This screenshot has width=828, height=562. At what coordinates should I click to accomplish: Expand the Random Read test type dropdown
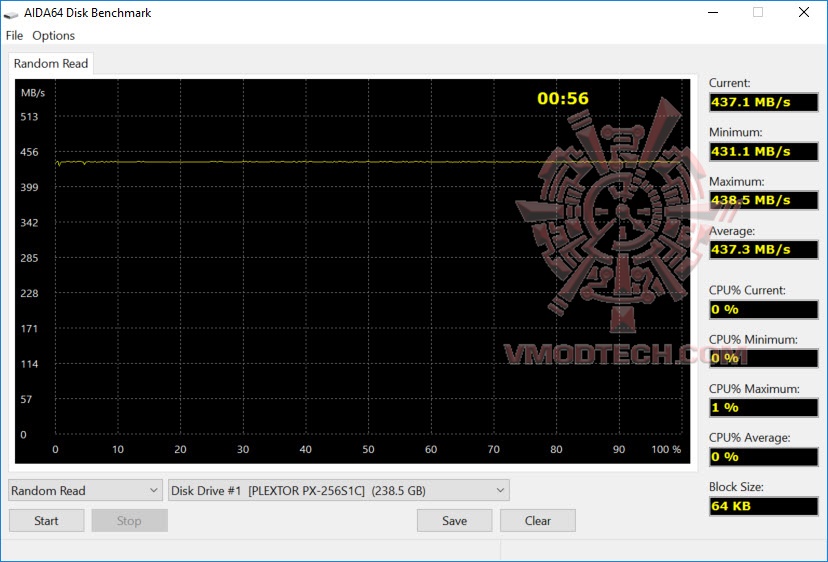tap(85, 491)
